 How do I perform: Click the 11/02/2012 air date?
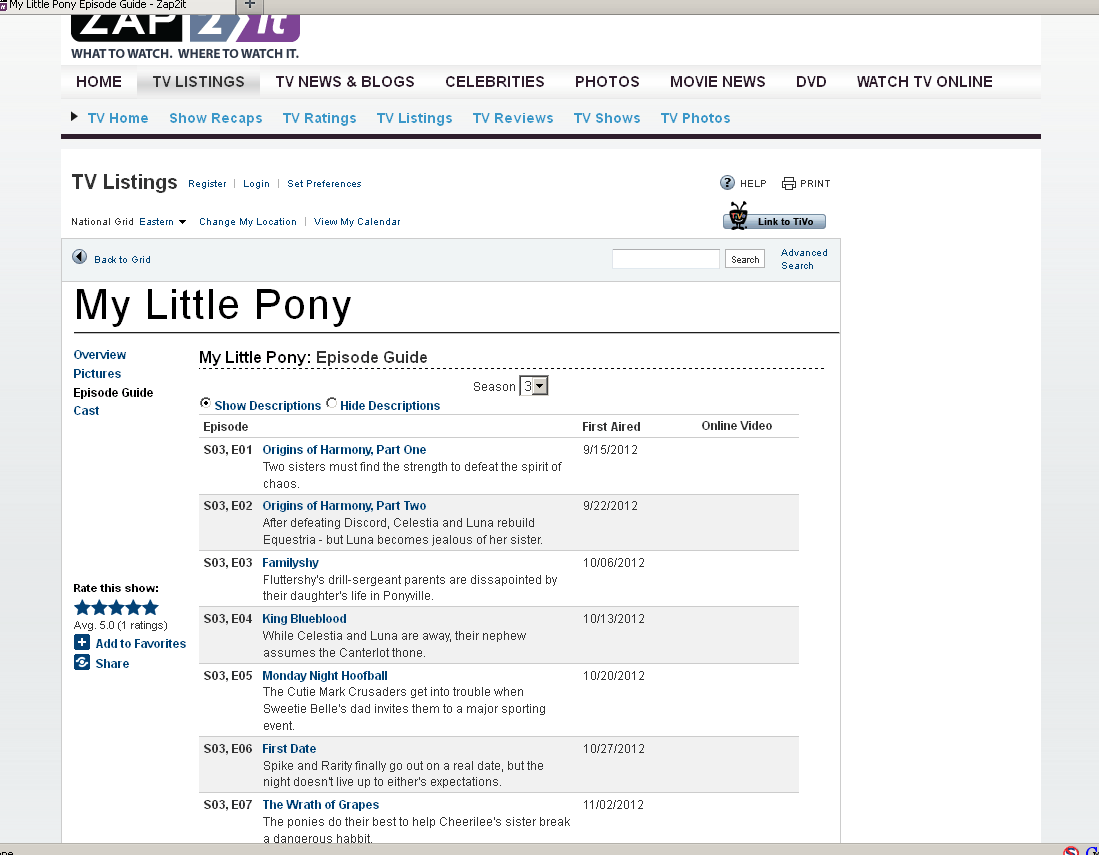pyautogui.click(x=613, y=805)
